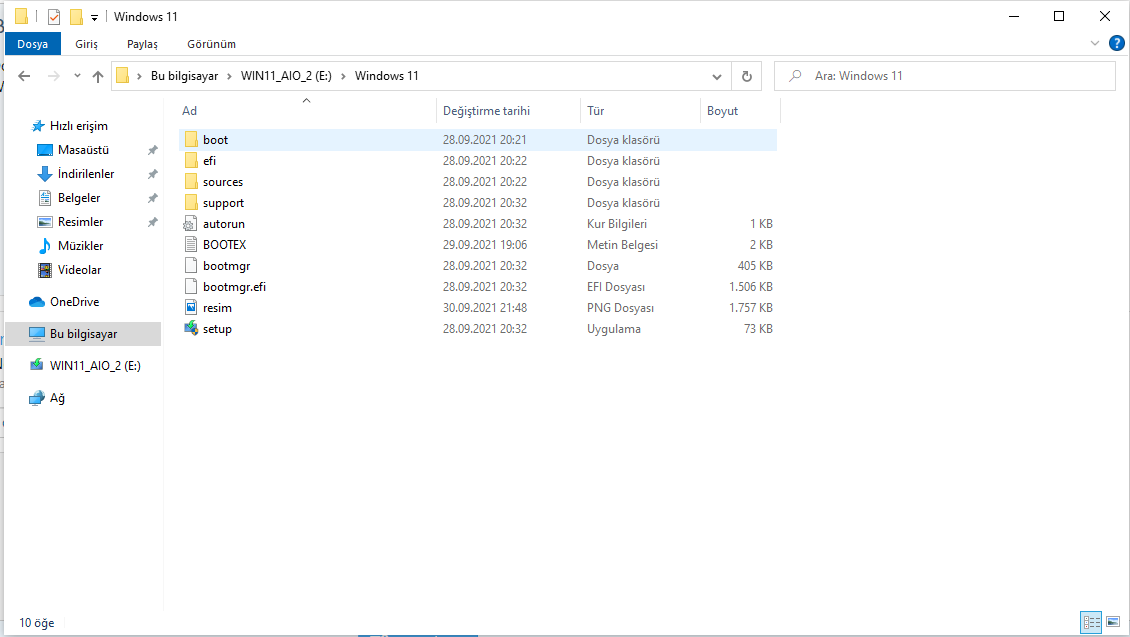Screen dimensions: 1130x637
Task: Click the 30.09.2021 21:48 date cell
Action: (484, 308)
